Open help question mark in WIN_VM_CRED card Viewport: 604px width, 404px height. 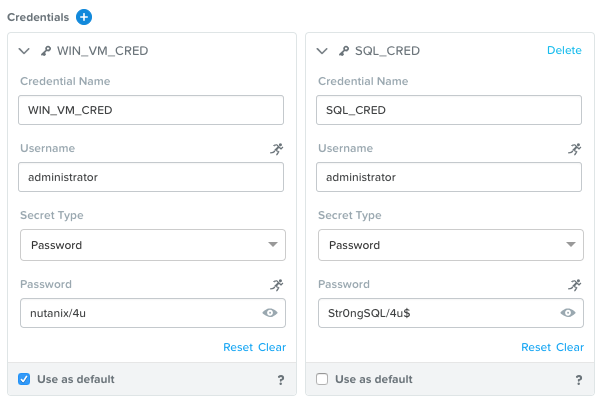[281, 380]
